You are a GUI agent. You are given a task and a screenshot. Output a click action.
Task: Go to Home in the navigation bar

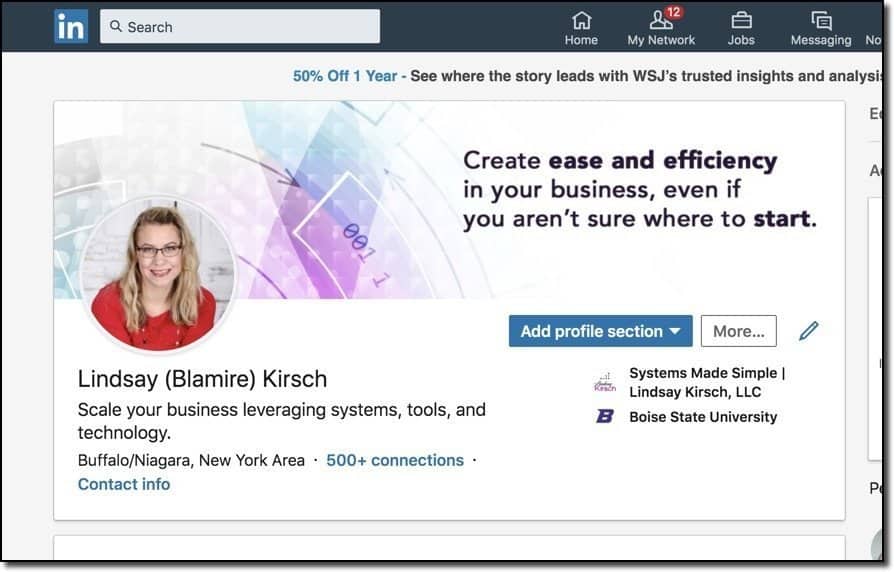click(581, 29)
